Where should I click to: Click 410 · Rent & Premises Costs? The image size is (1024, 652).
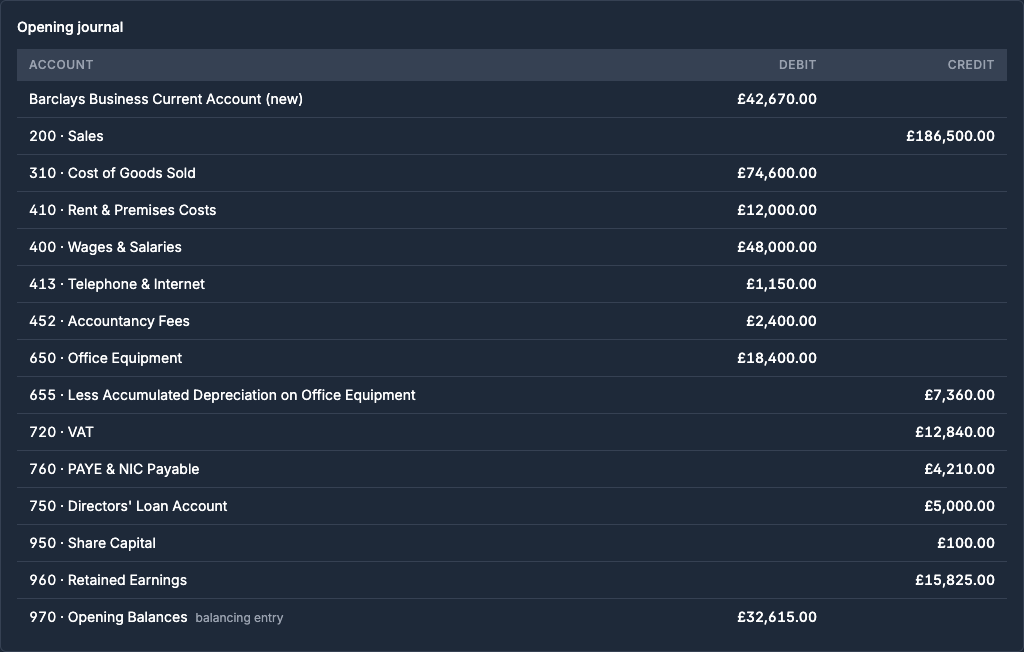(x=123, y=210)
